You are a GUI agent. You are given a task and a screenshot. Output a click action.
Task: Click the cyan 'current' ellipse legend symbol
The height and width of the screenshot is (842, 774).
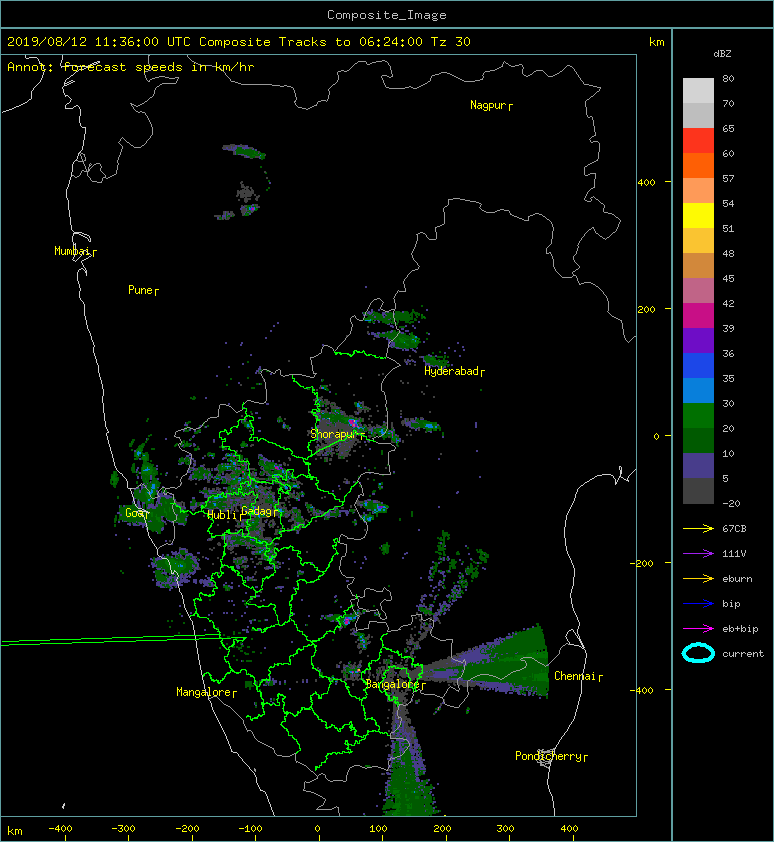(x=698, y=653)
